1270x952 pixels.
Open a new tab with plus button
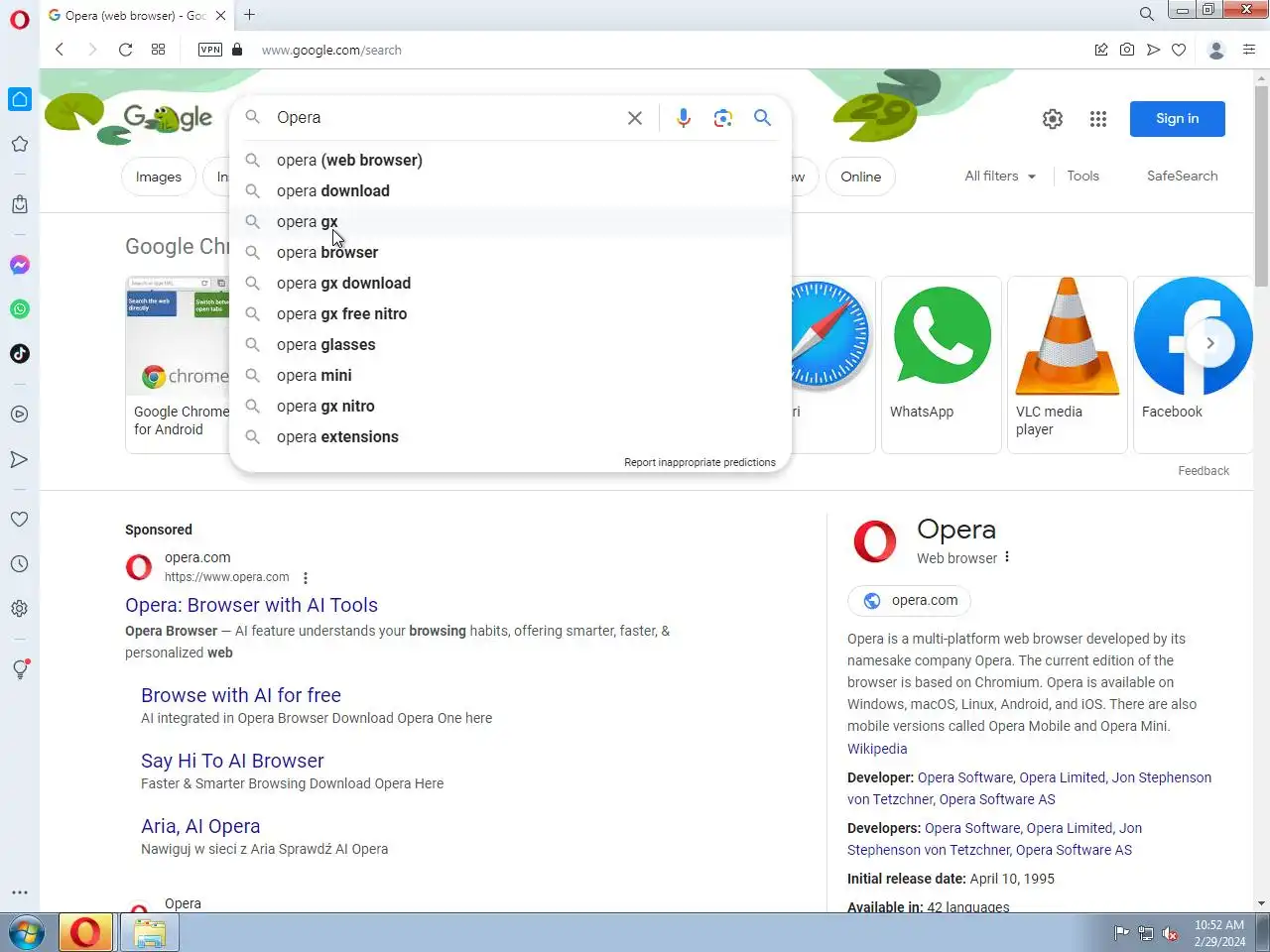[249, 14]
